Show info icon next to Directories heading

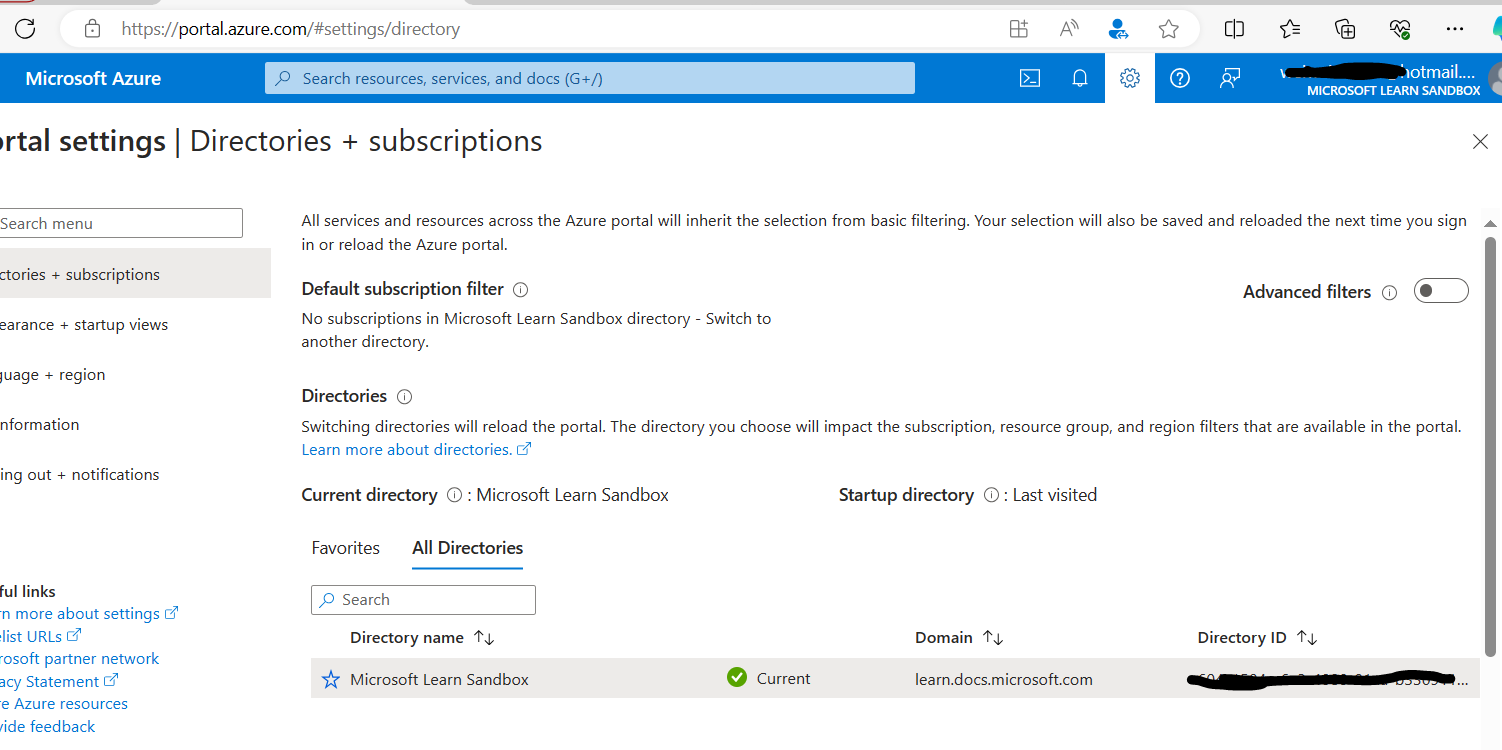pyautogui.click(x=404, y=397)
